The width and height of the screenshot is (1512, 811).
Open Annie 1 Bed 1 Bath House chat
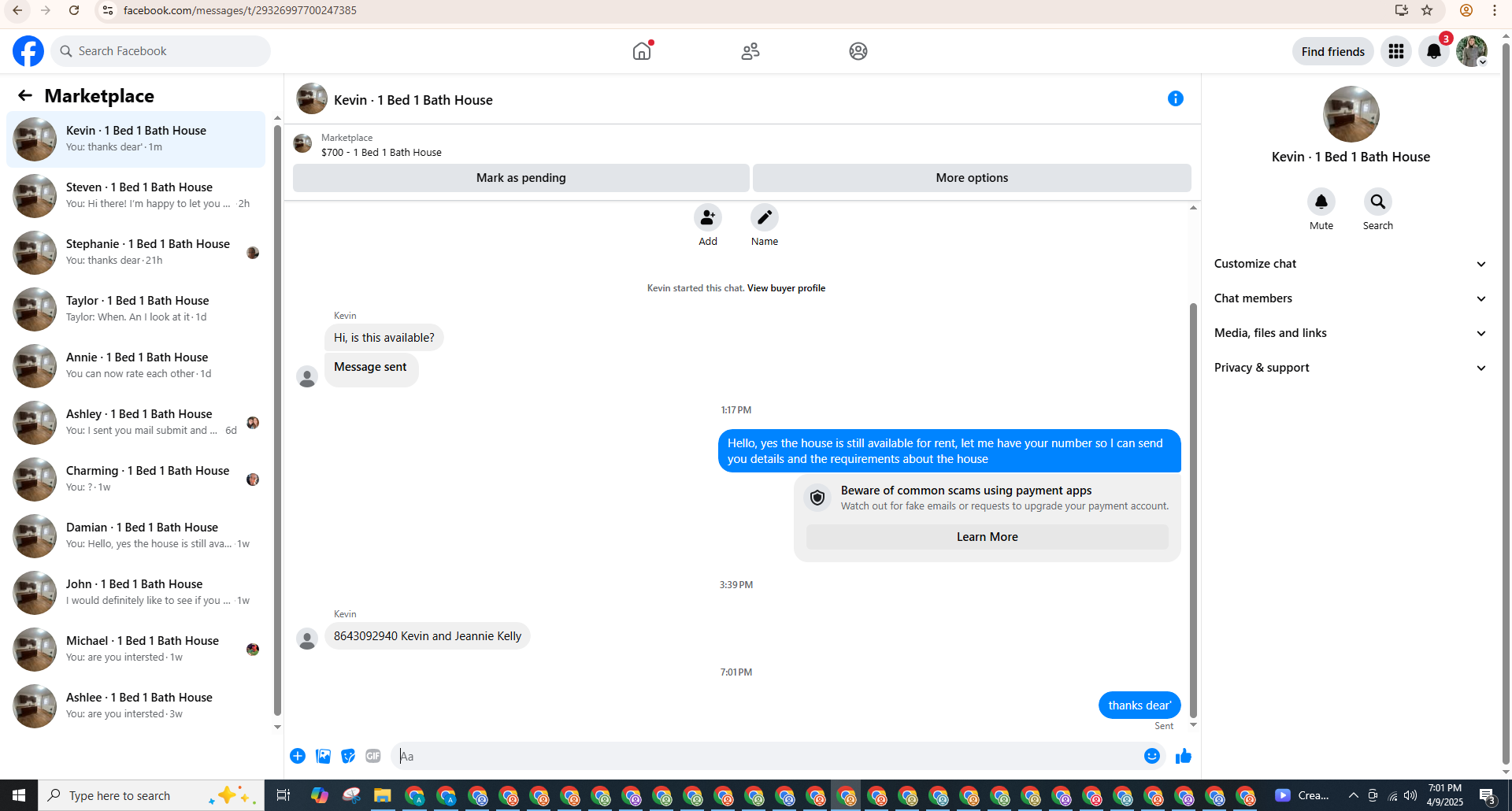coord(136,365)
